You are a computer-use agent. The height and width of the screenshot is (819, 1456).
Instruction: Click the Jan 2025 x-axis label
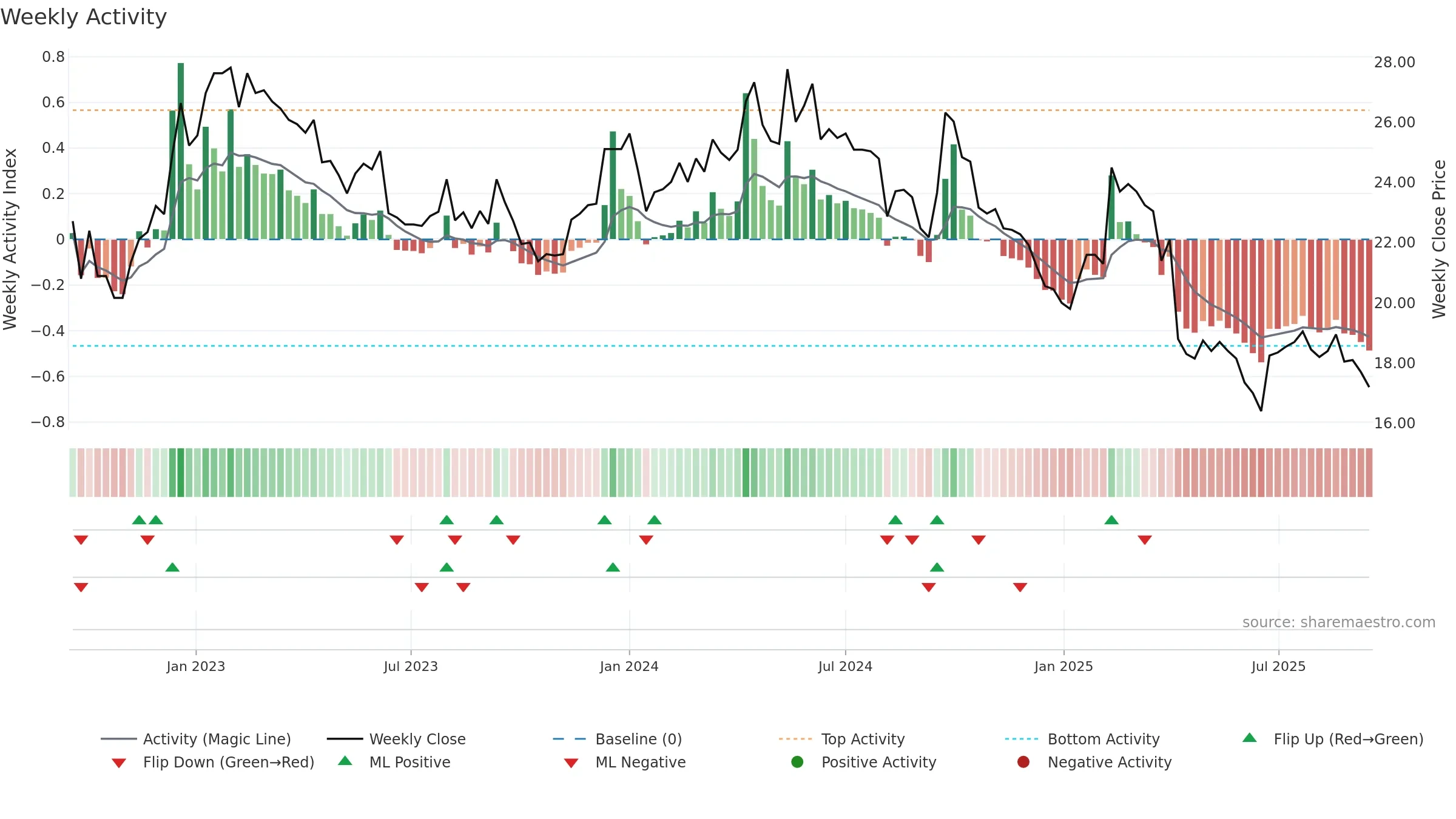(x=1063, y=666)
